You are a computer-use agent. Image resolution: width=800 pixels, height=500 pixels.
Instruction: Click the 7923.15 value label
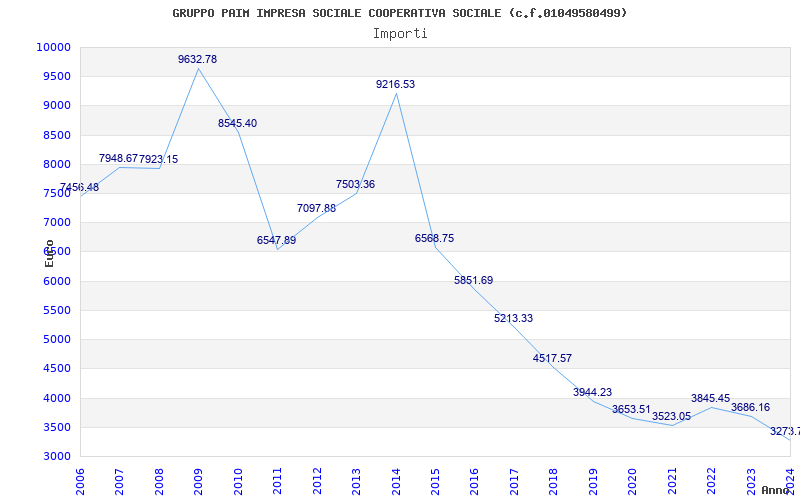point(159,159)
